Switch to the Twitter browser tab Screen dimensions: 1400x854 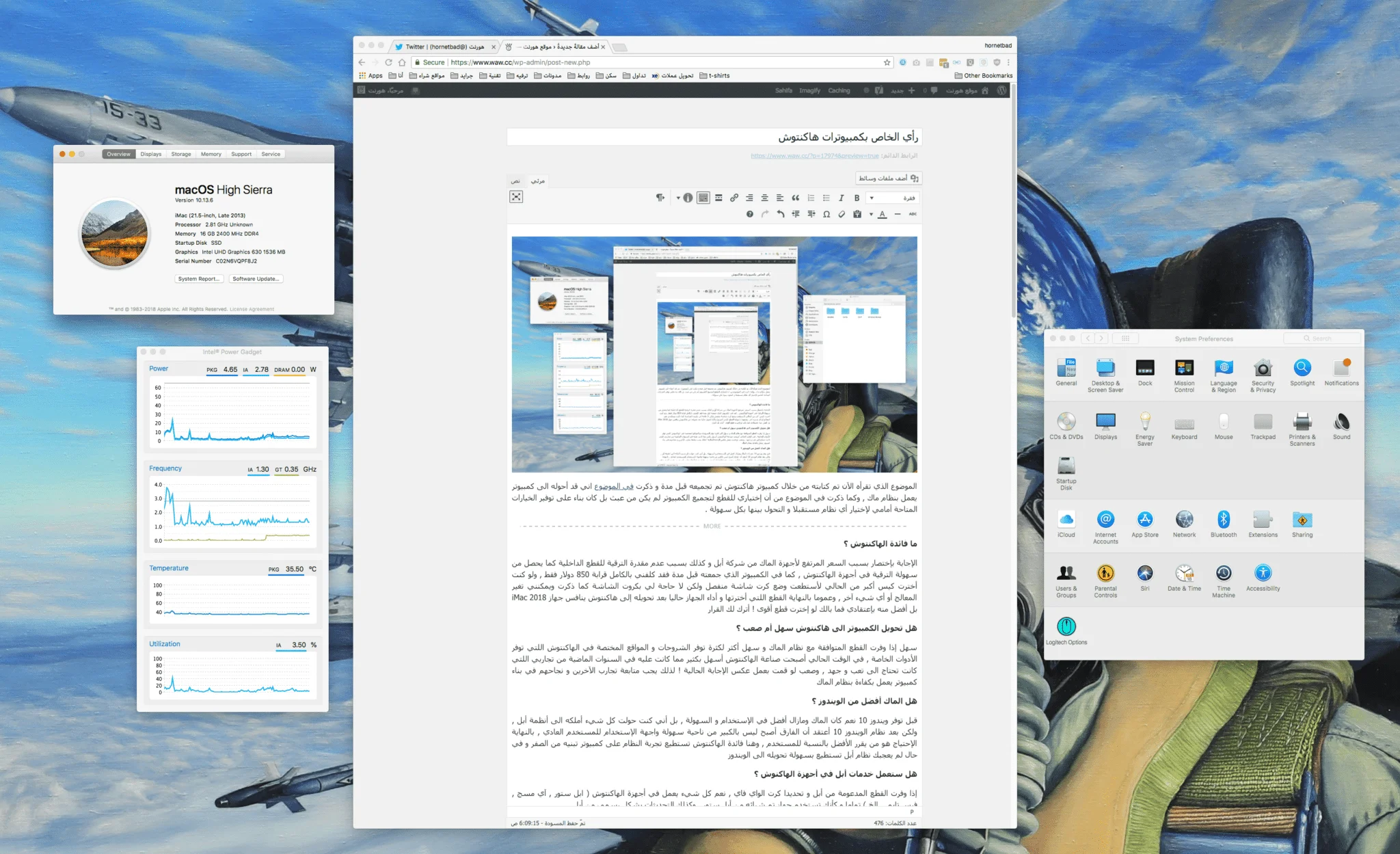coord(444,46)
